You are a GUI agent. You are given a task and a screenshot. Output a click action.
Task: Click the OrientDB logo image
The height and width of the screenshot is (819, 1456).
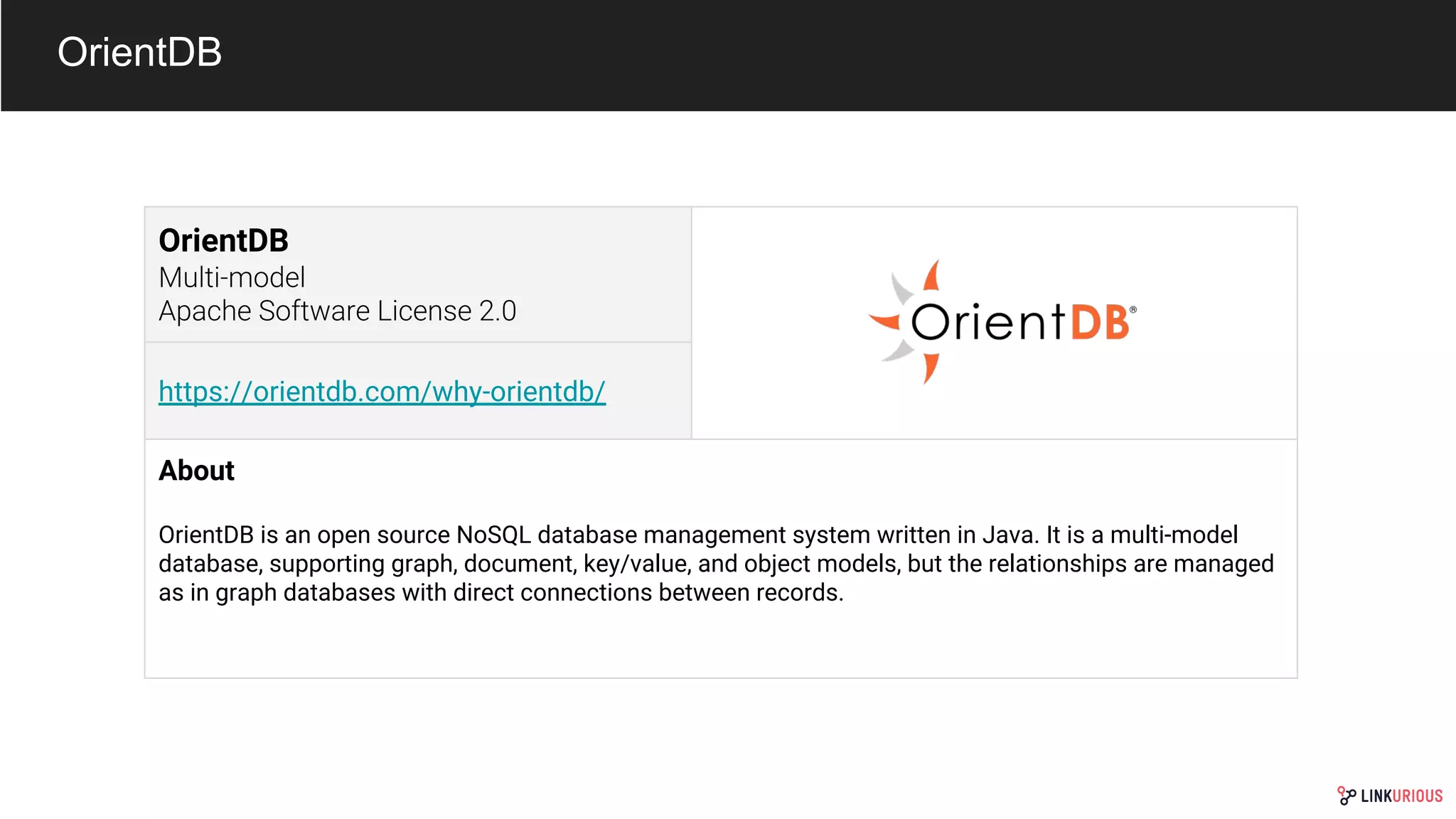pos(1002,322)
